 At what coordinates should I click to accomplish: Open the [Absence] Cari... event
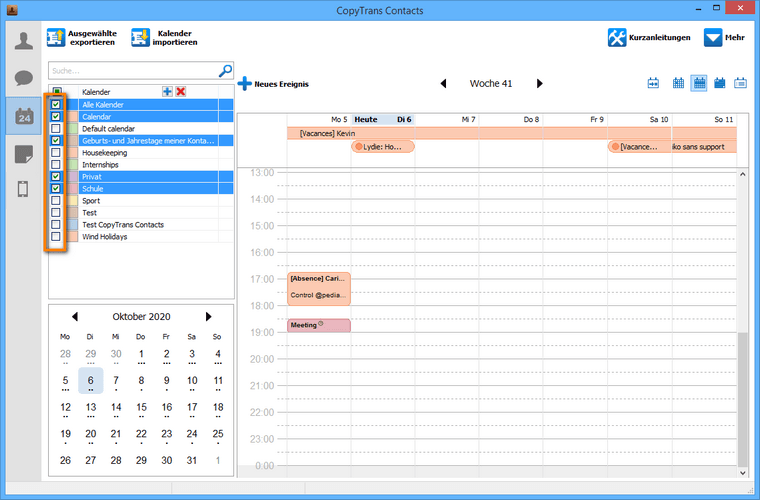pyautogui.click(x=318, y=289)
